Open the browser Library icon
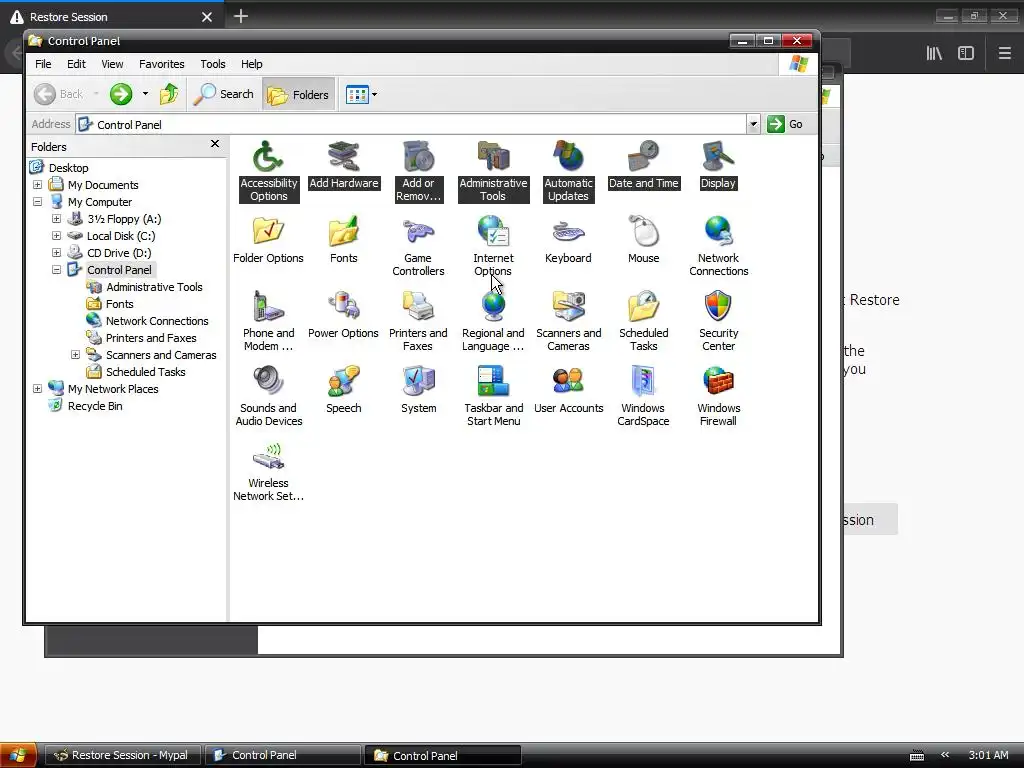This screenshot has height=768, width=1024. pos(934,53)
